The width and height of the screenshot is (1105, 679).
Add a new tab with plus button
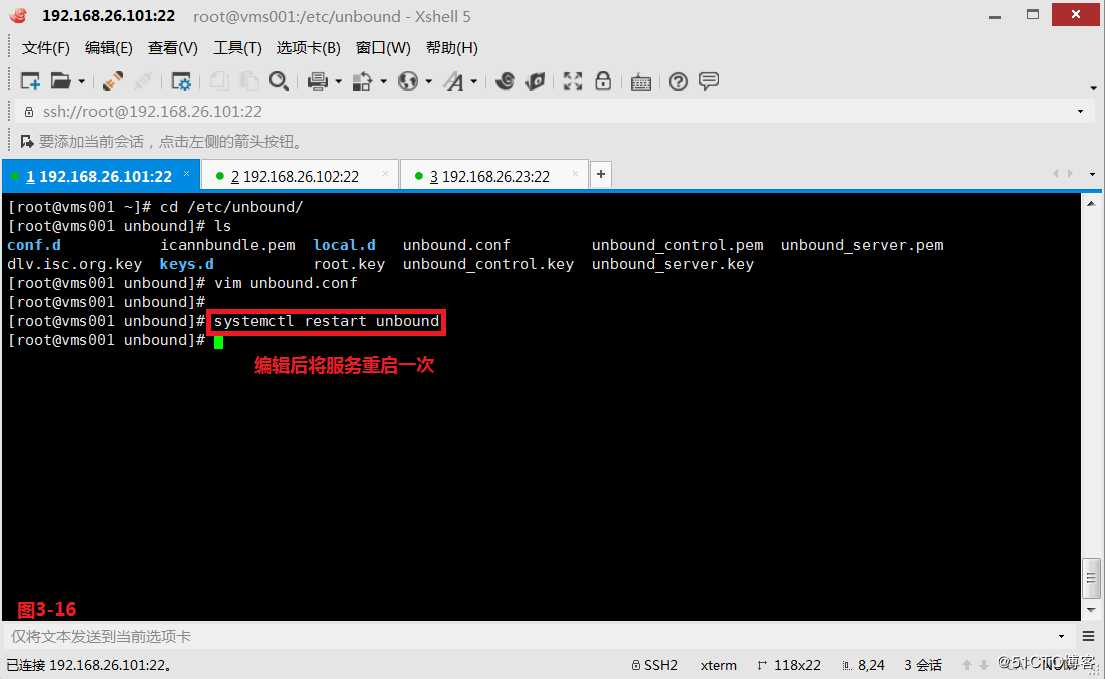[600, 174]
